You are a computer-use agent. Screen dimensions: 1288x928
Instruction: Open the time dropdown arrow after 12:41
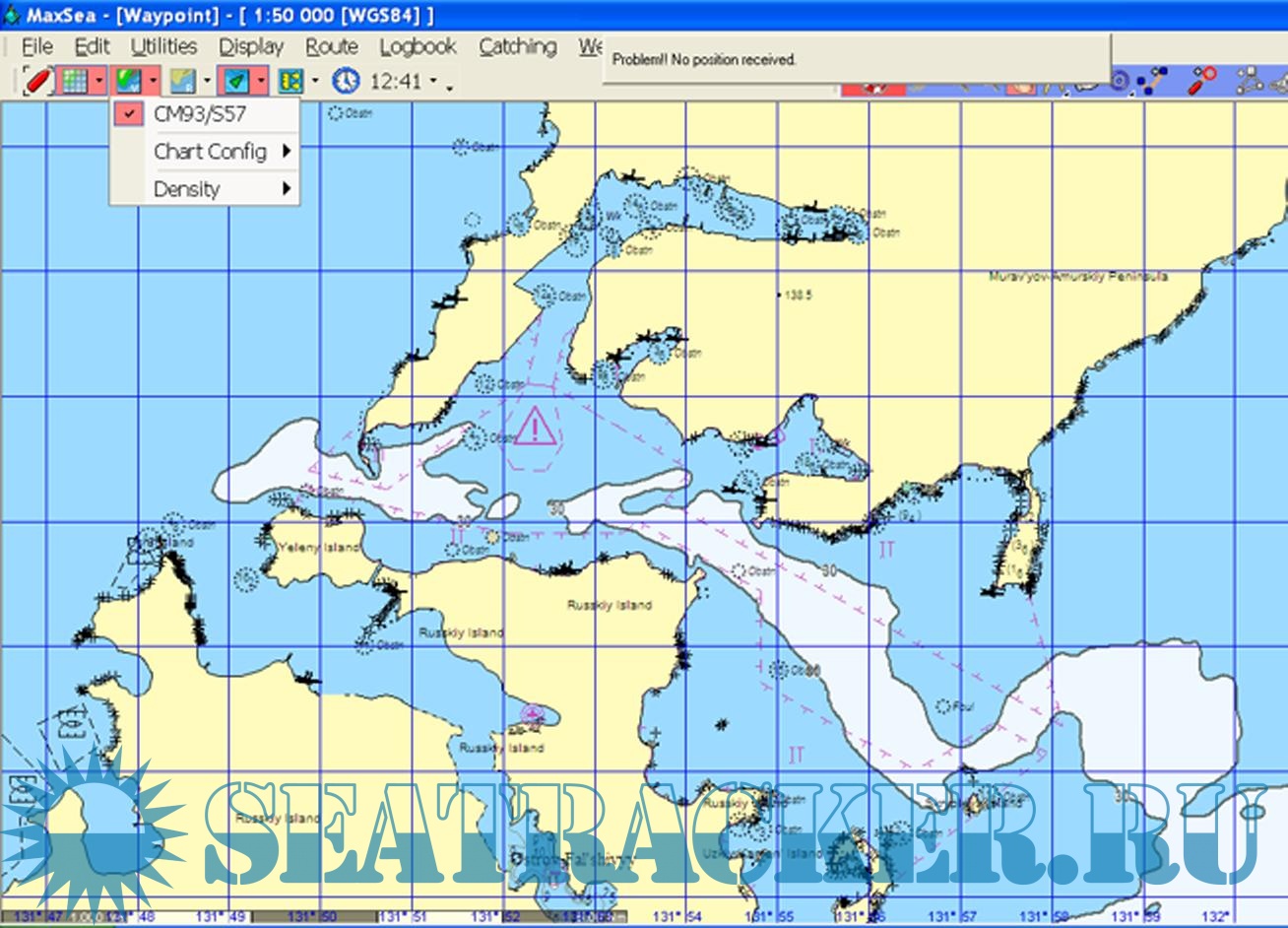[x=433, y=81]
